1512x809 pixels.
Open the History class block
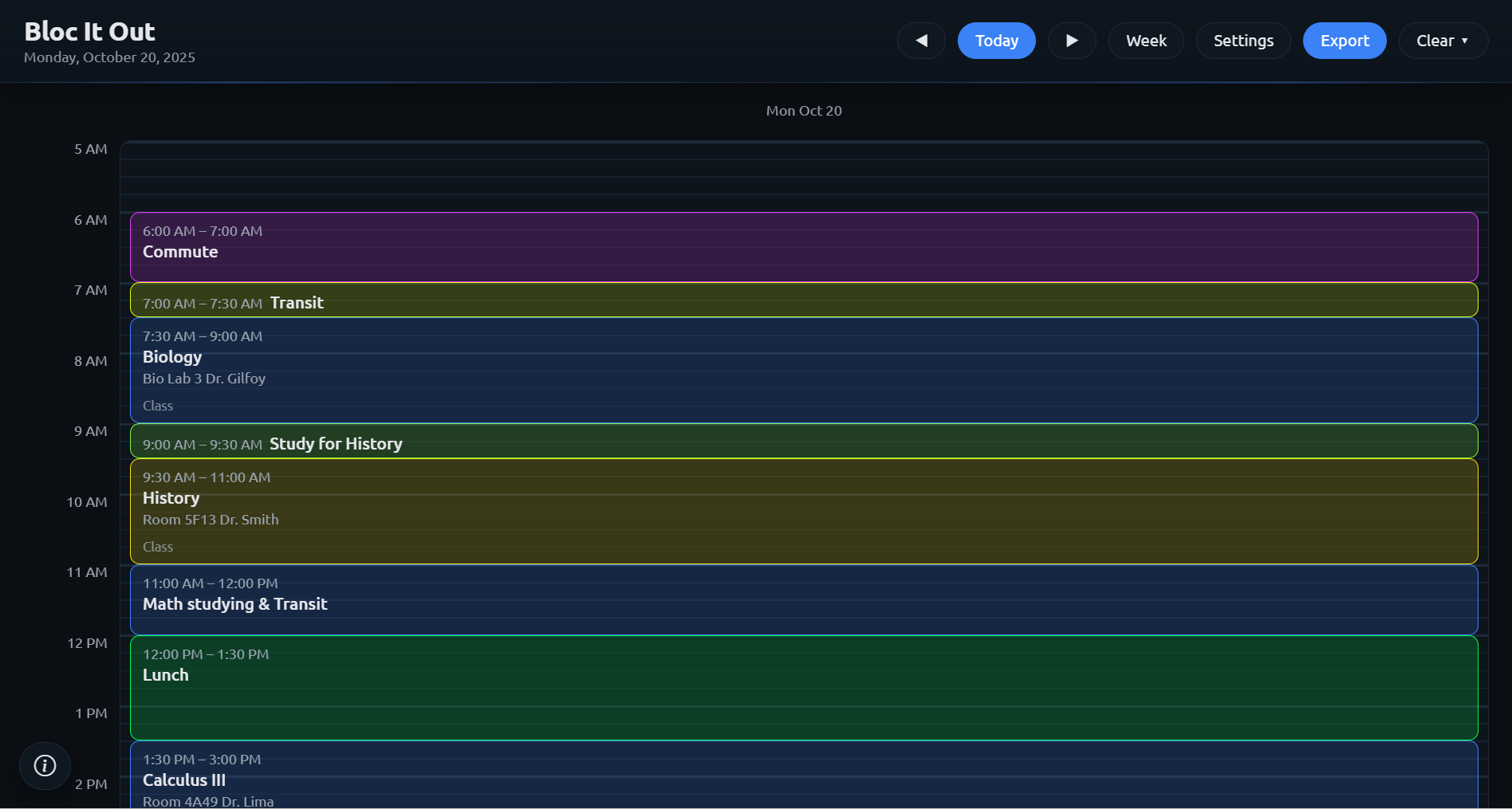click(804, 512)
